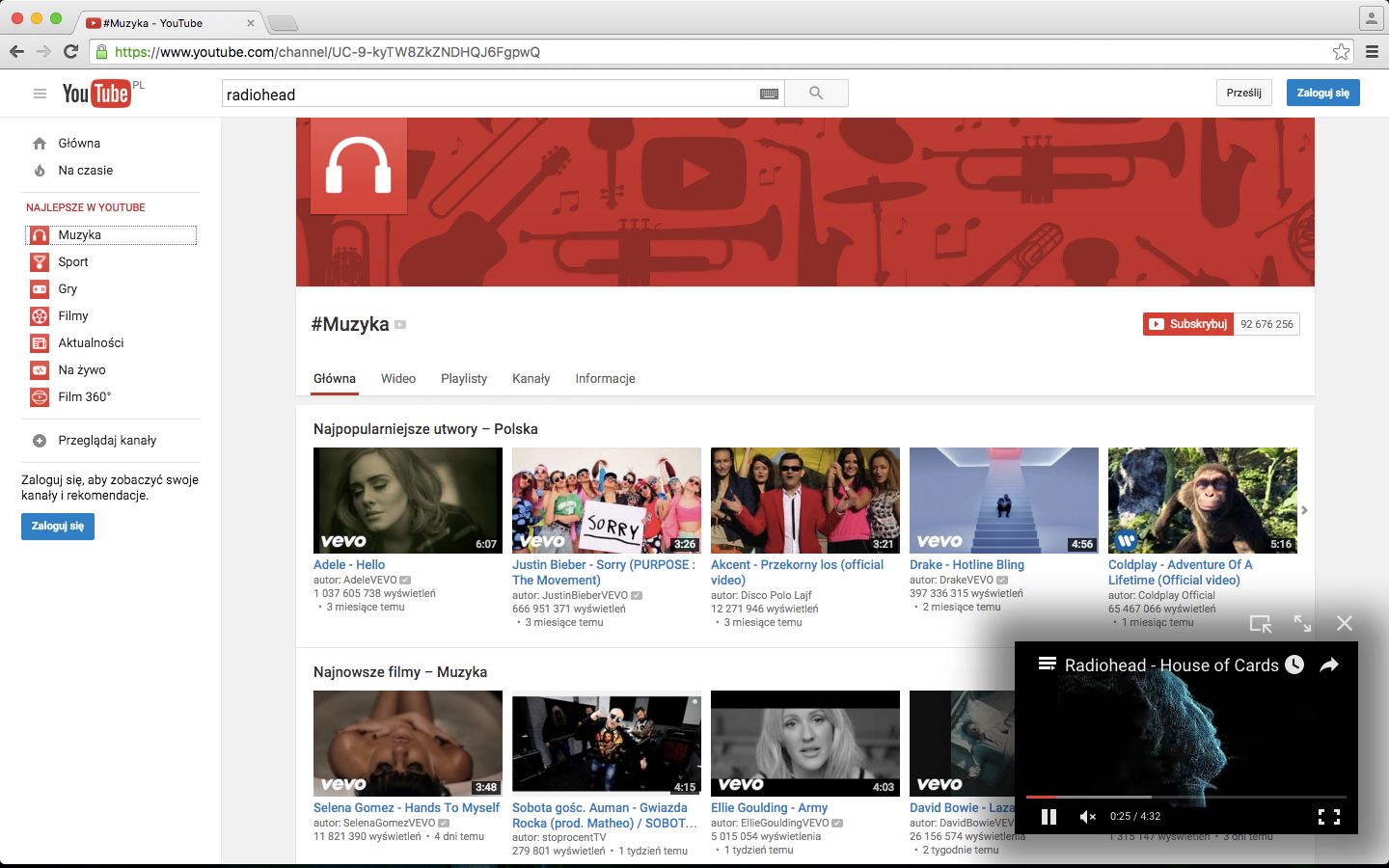Show next videos in Najpopularniejsze utwory carousel
The image size is (1389, 868).
[x=1304, y=510]
